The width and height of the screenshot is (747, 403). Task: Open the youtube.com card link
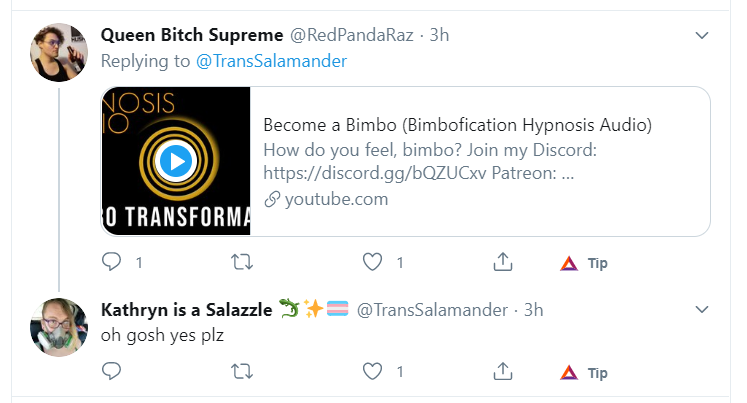tap(336, 199)
